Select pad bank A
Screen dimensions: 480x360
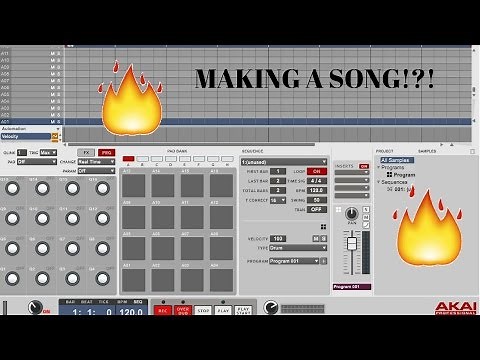[x=128, y=159]
